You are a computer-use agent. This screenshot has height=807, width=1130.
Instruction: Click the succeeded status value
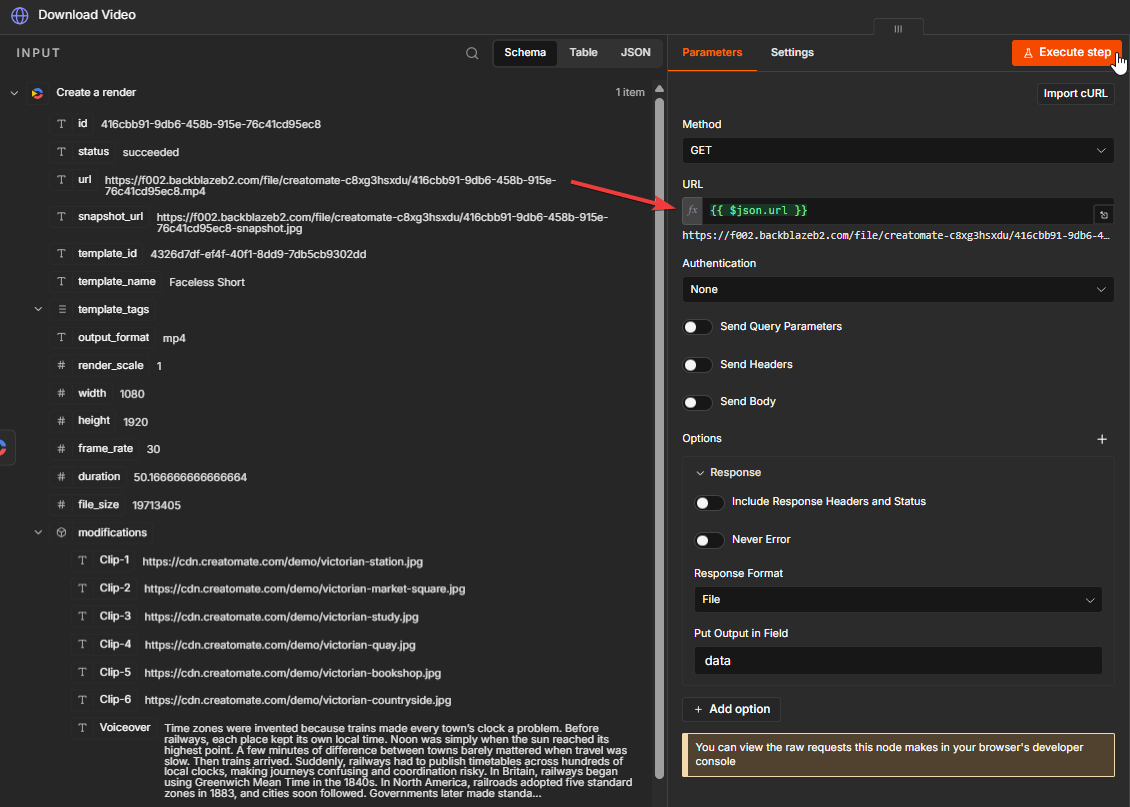point(151,153)
